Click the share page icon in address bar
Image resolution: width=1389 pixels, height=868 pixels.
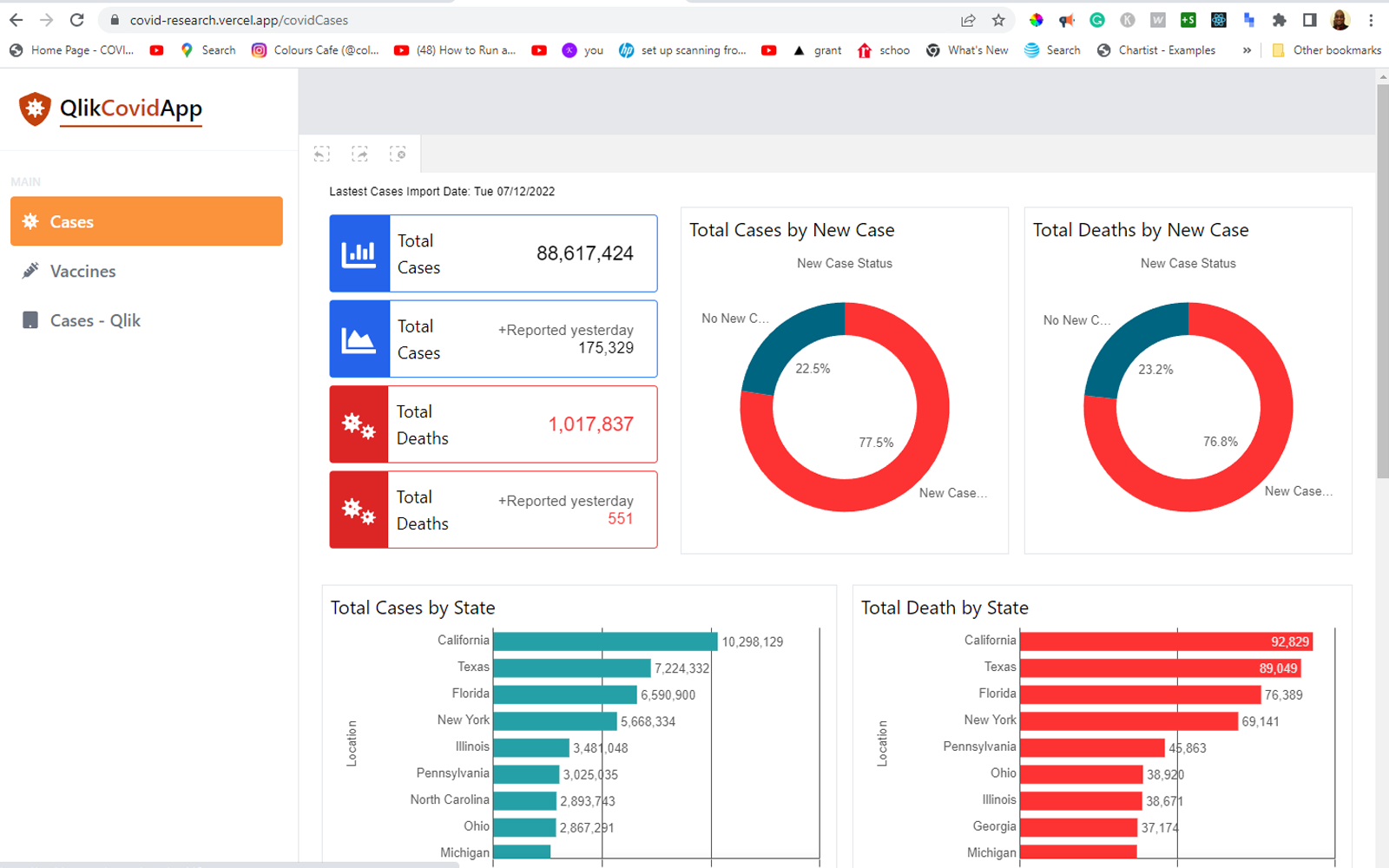click(x=968, y=20)
